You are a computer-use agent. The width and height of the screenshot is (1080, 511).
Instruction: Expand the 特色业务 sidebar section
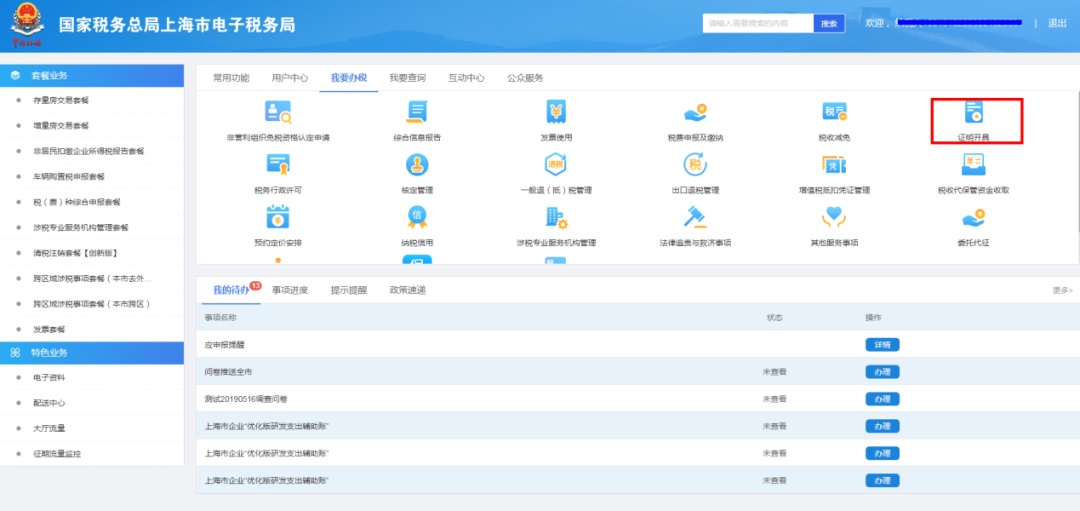pyautogui.click(x=92, y=353)
